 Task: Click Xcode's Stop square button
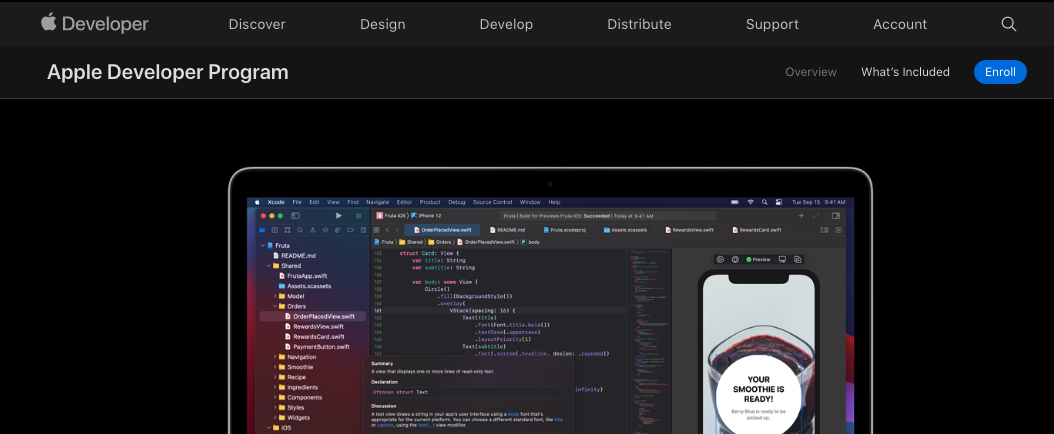(x=358, y=216)
